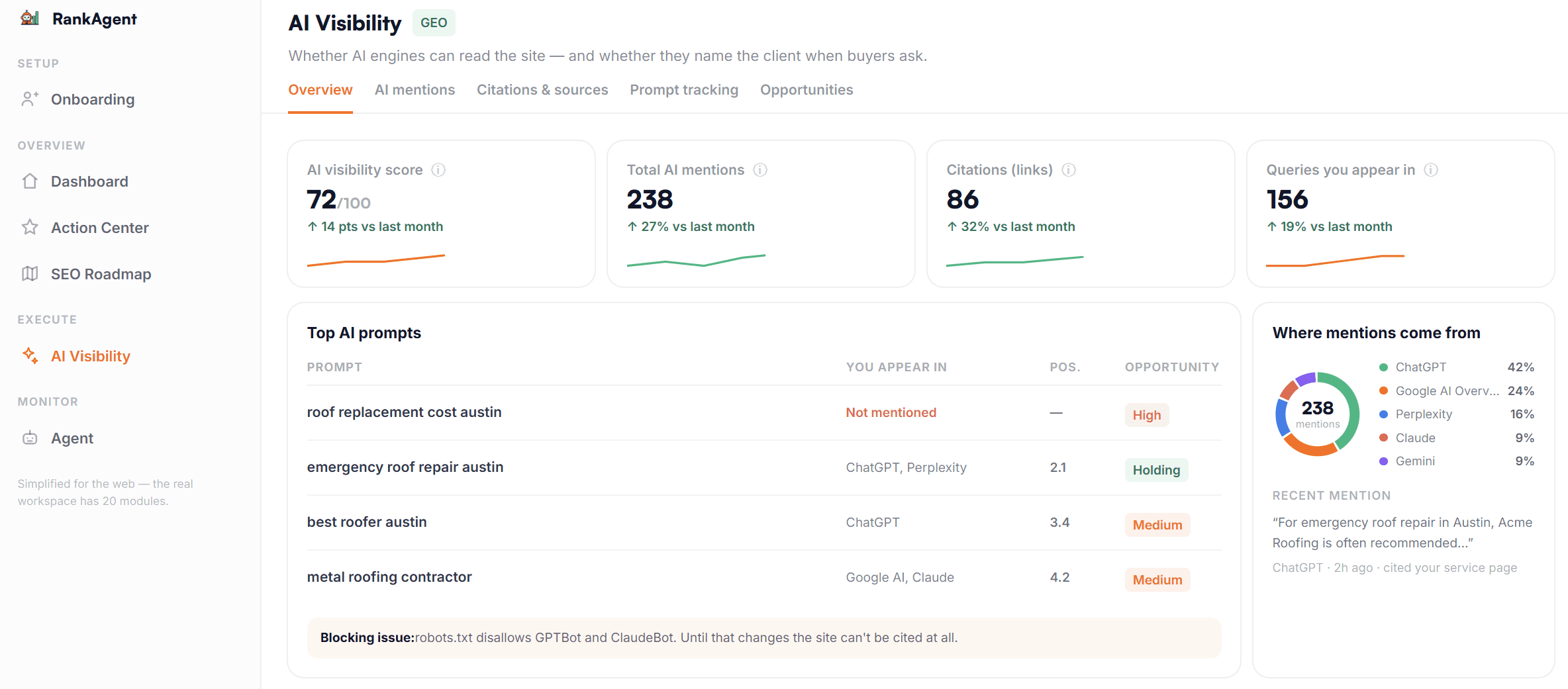Viewport: 1568px width, 689px height.
Task: Click the Total AI mentions trend sparkline
Action: pos(696,260)
